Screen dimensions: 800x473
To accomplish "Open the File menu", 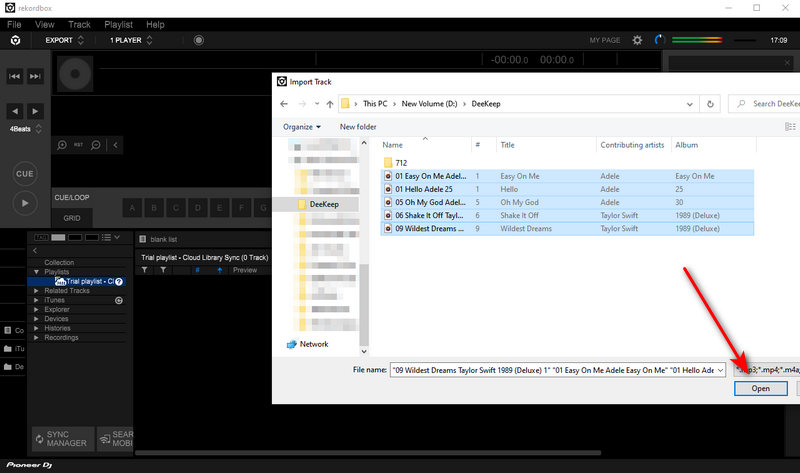I will [14, 24].
